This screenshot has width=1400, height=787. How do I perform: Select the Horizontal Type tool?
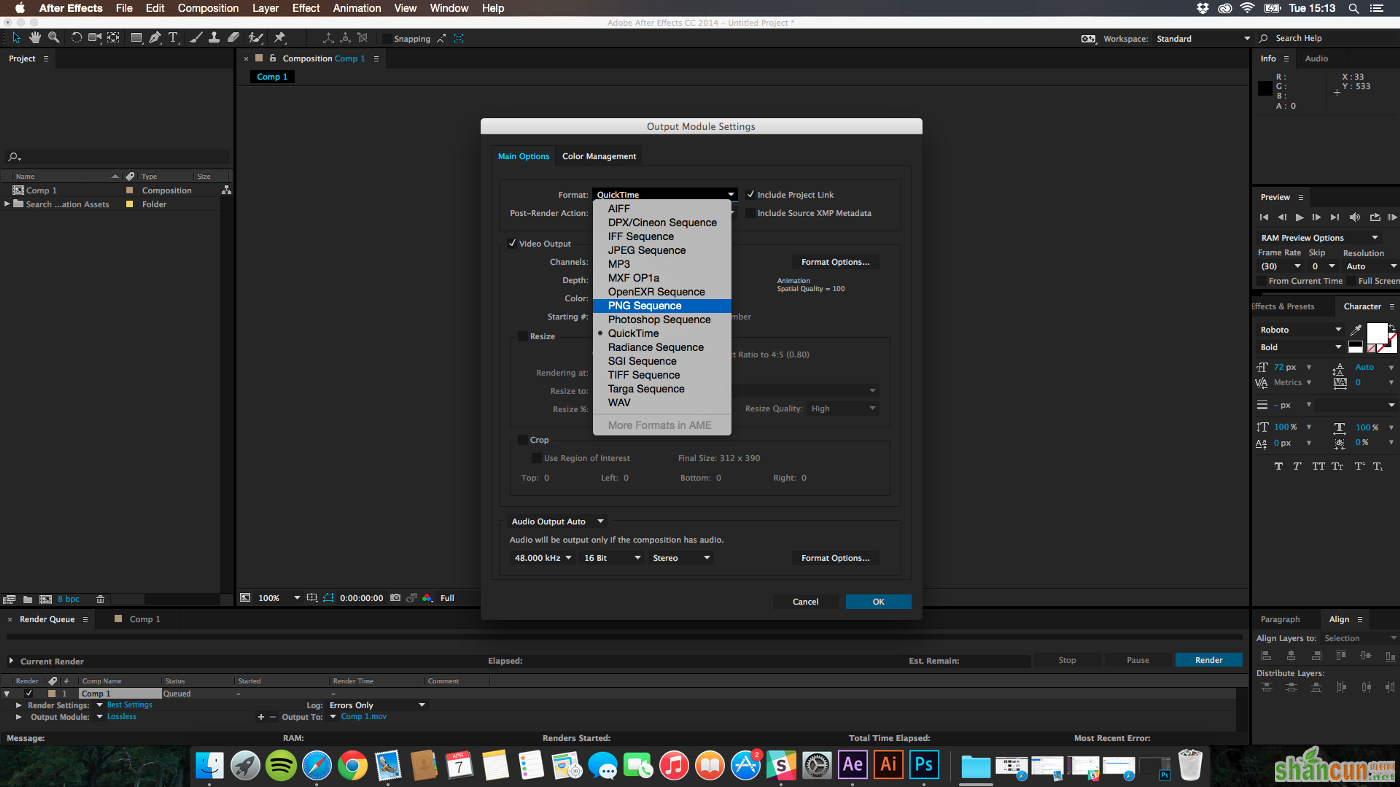pyautogui.click(x=173, y=38)
